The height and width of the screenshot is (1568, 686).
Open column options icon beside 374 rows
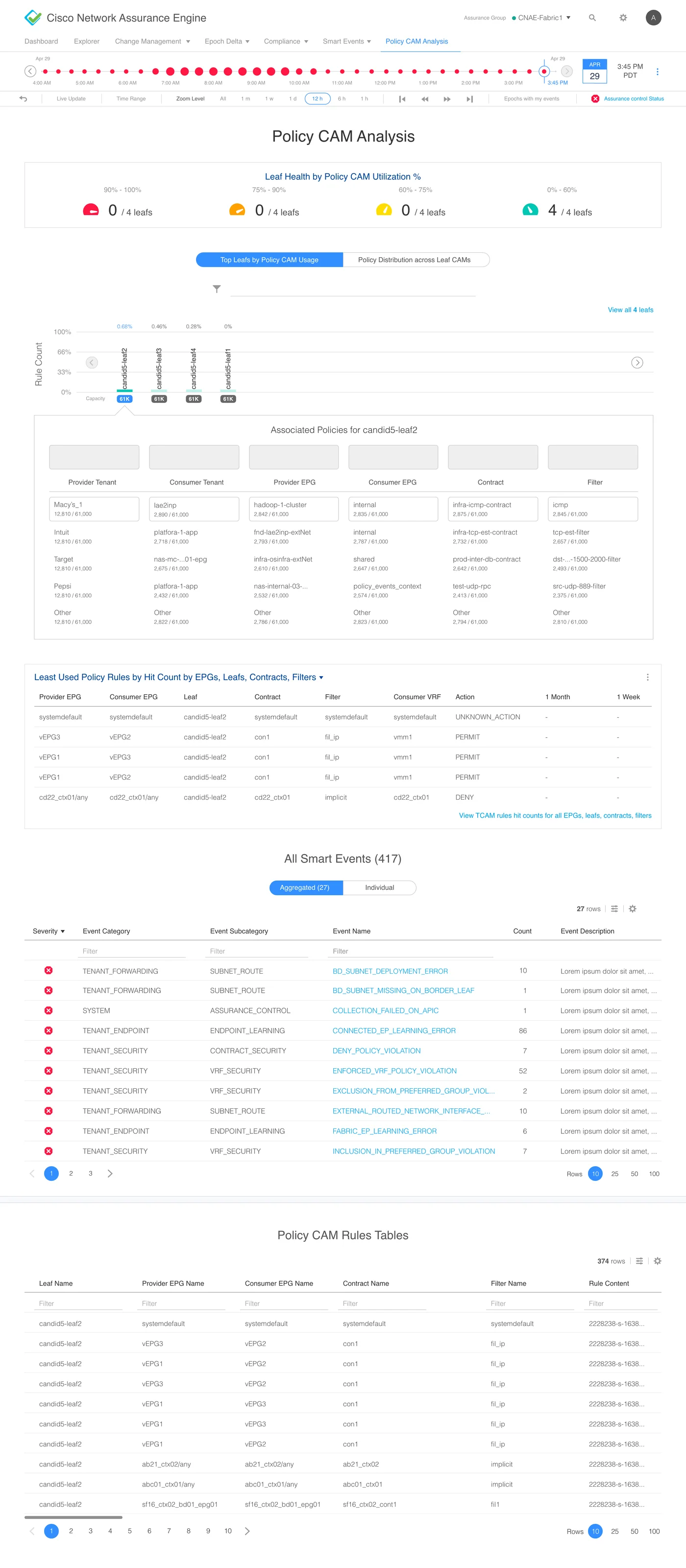(x=639, y=1261)
